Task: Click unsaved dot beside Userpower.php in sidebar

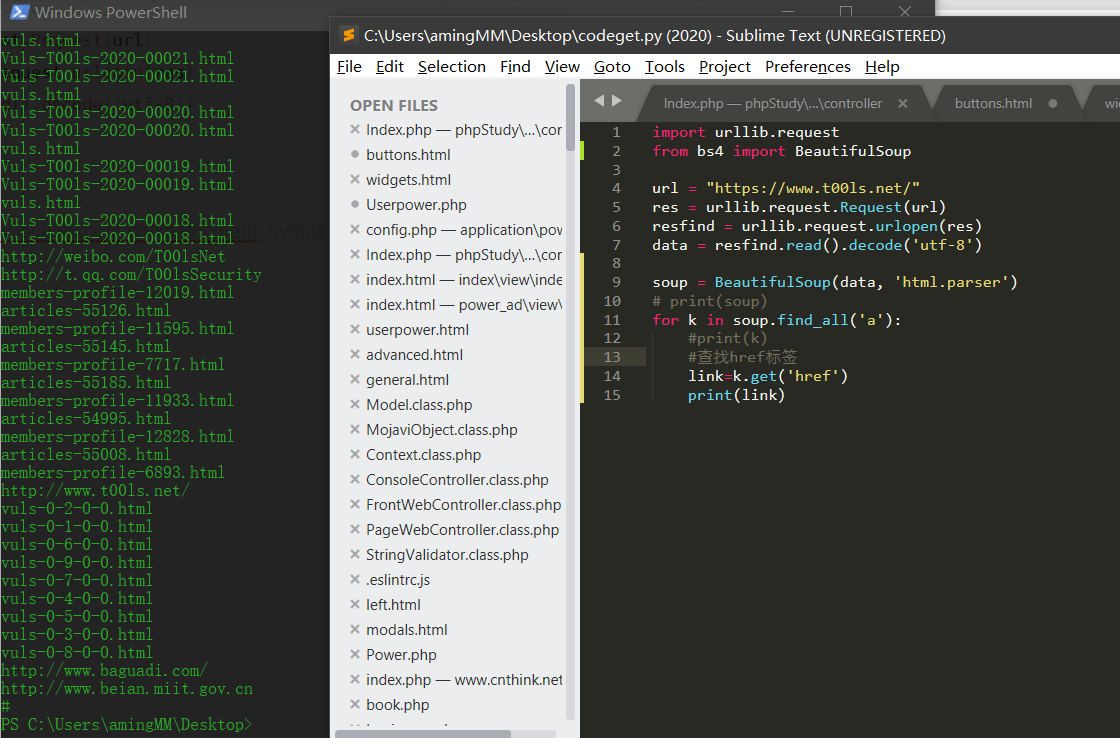Action: coord(355,204)
